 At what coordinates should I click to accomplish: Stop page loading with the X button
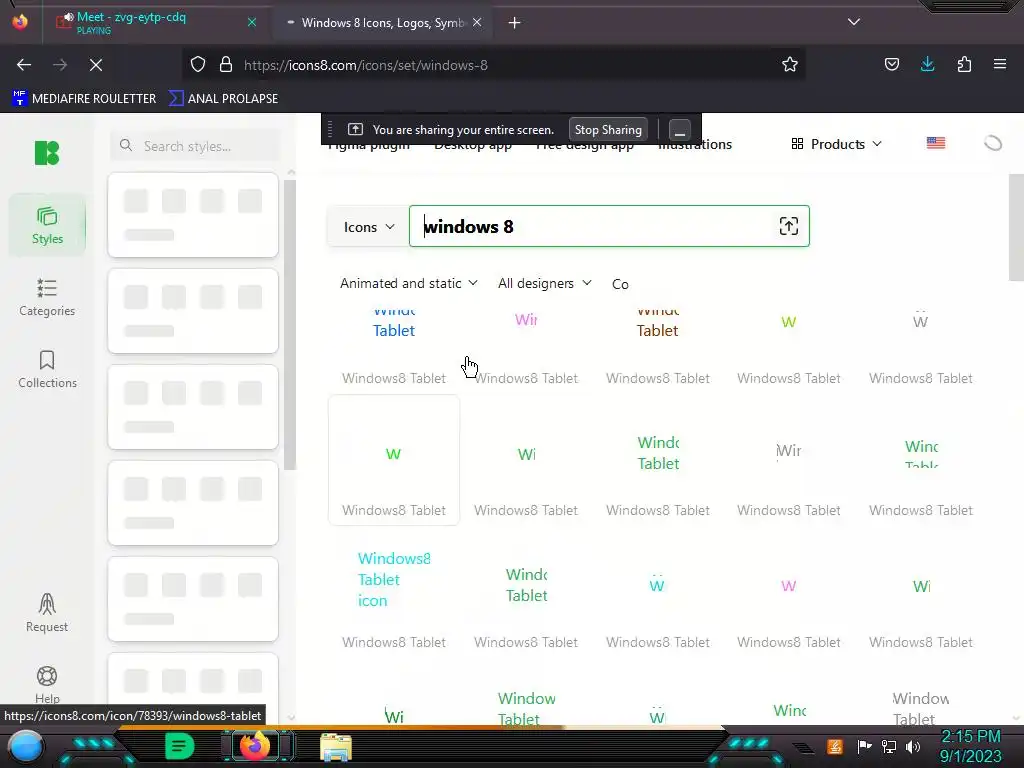(x=96, y=65)
